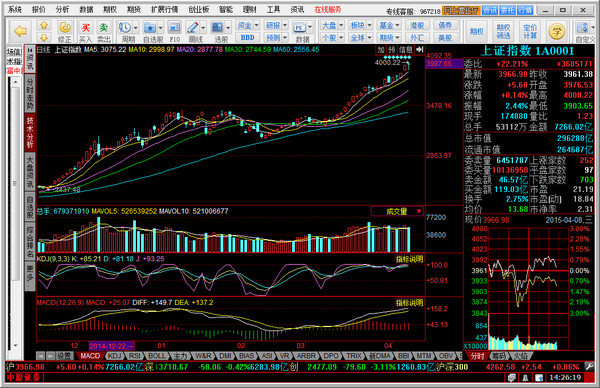Open the 板块 dropdown

(x=361, y=25)
